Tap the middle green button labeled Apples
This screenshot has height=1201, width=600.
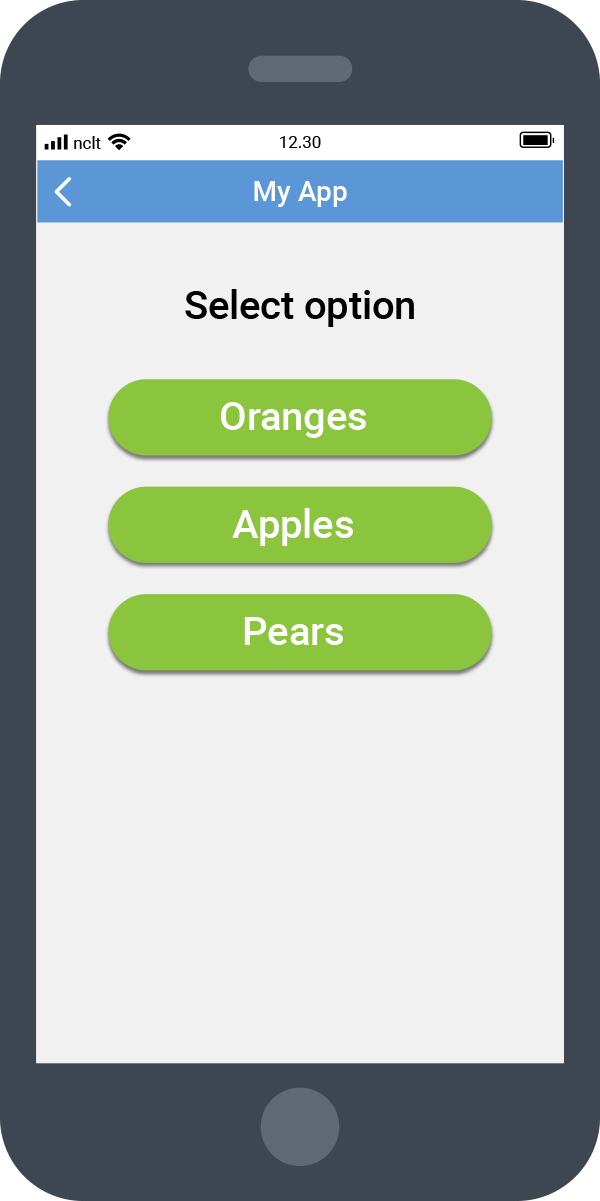(x=300, y=524)
